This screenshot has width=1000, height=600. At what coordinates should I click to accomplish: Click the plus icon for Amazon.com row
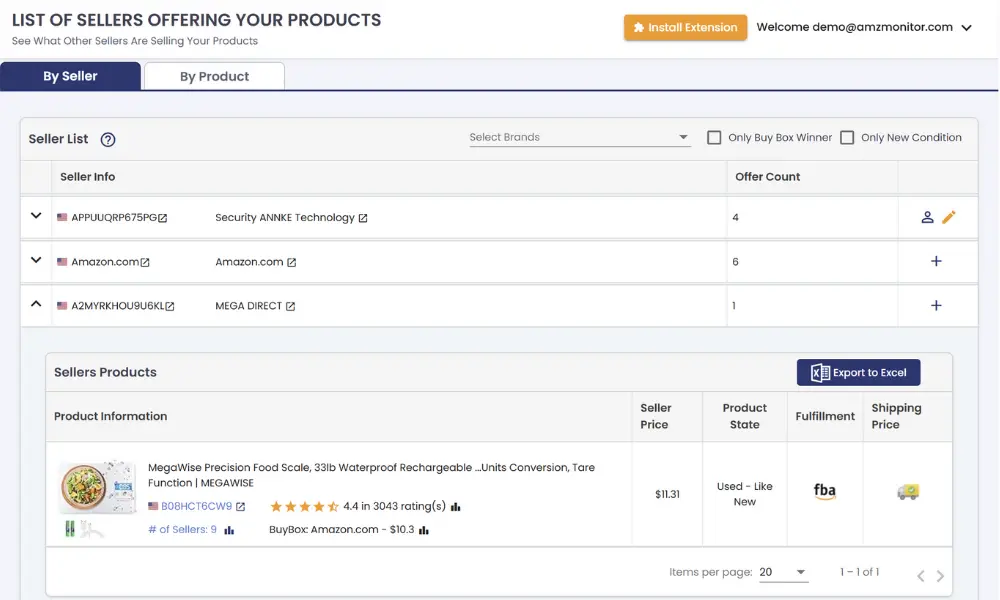(936, 261)
